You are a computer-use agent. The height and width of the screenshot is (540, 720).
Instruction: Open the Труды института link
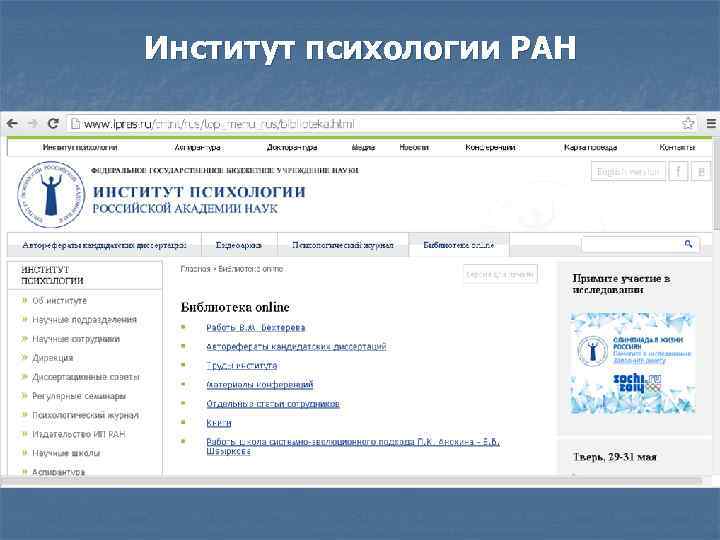(242, 366)
